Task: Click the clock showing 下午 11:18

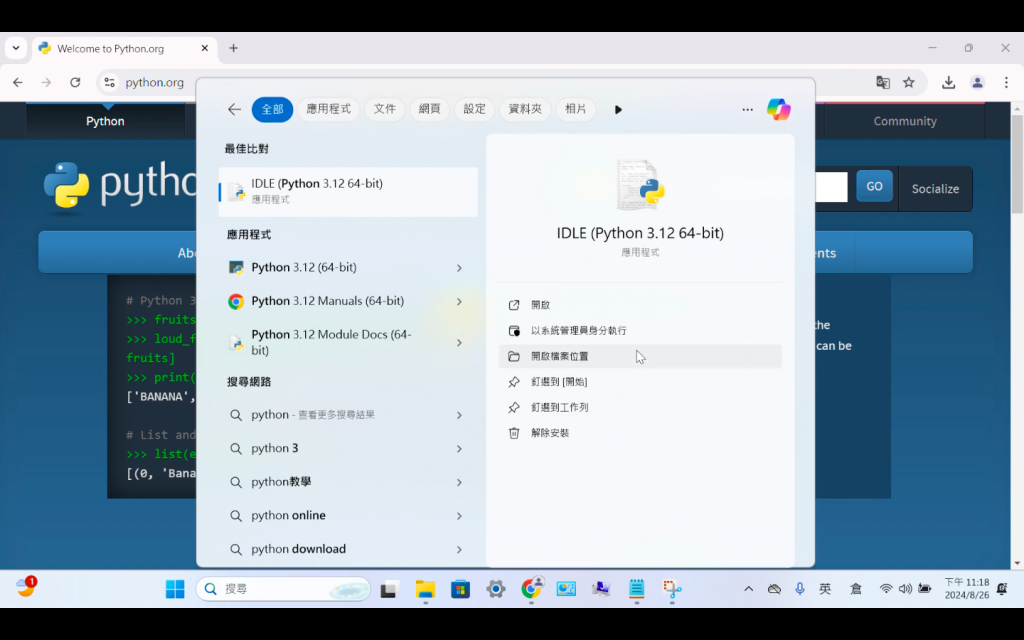Action: pos(967,588)
